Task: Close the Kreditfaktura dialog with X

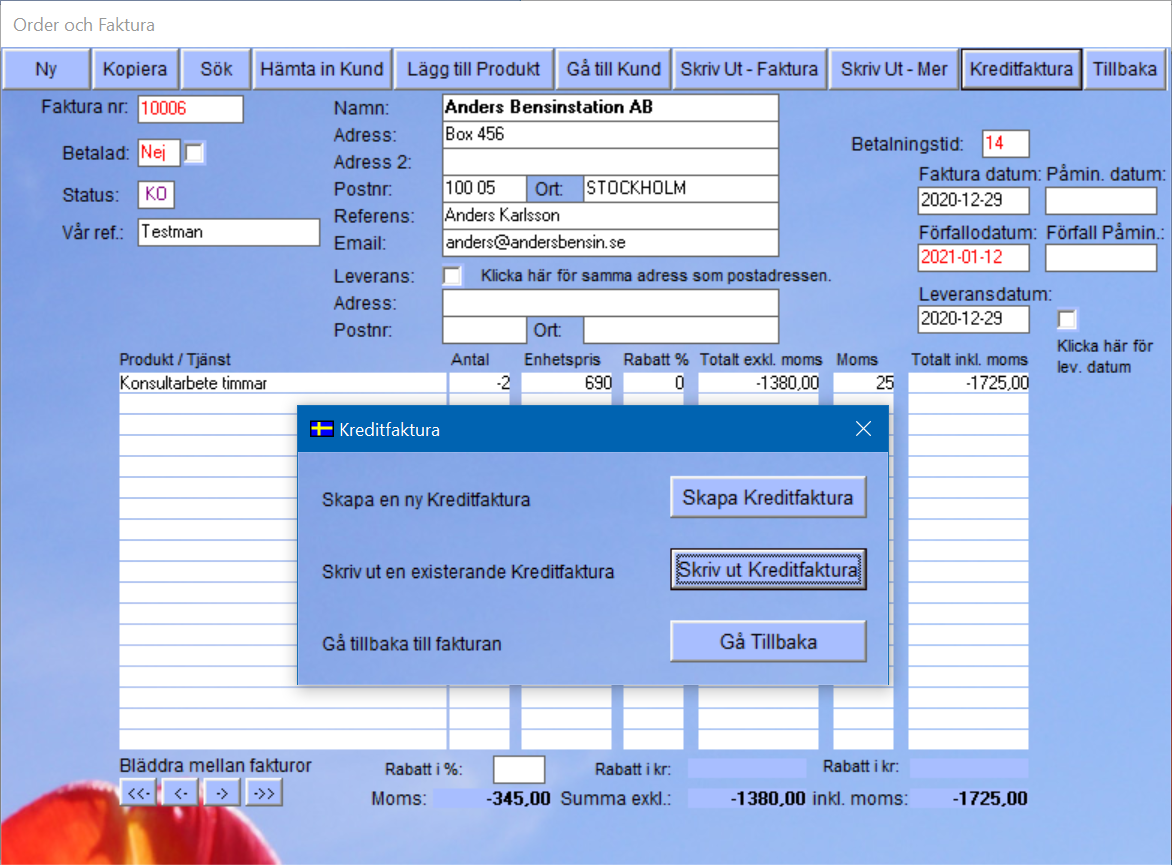Action: click(864, 429)
